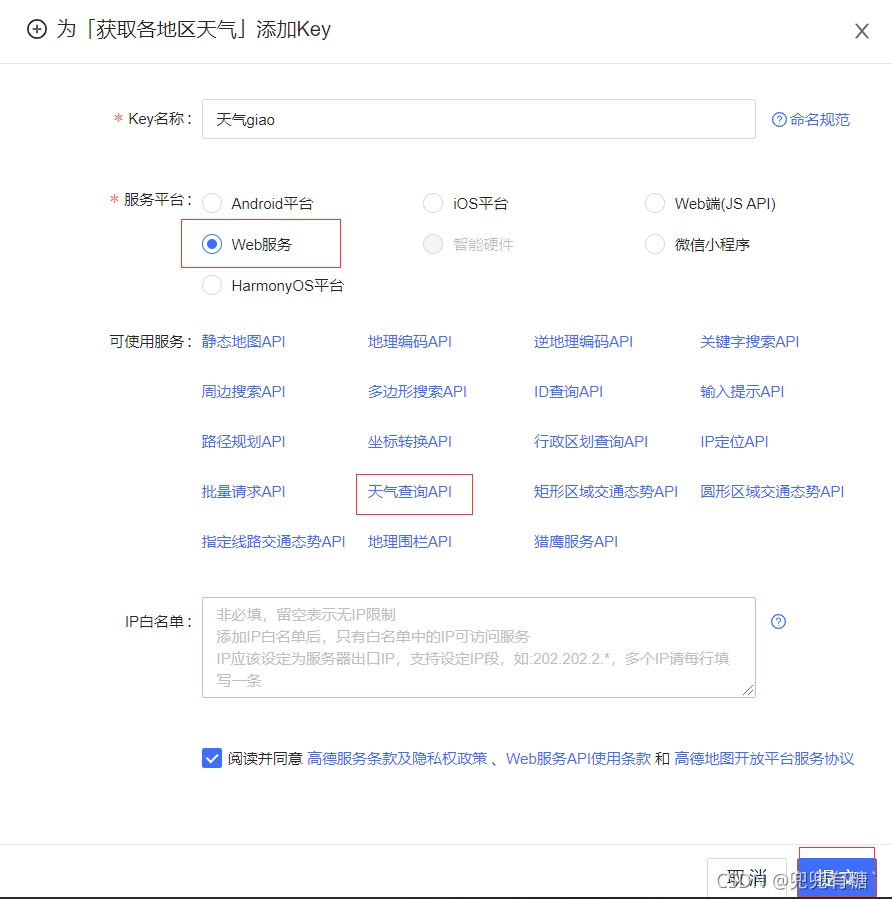Image resolution: width=892 pixels, height=899 pixels.
Task: Open the 路径规划API link
Action: coord(244,441)
